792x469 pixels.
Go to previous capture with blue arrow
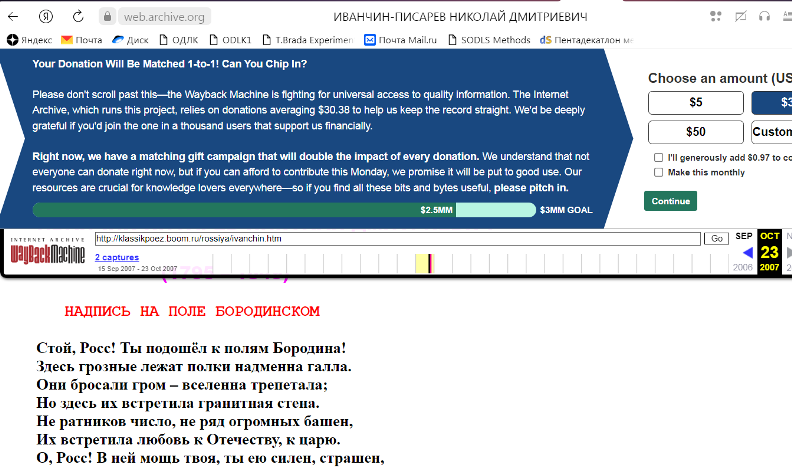pos(748,252)
